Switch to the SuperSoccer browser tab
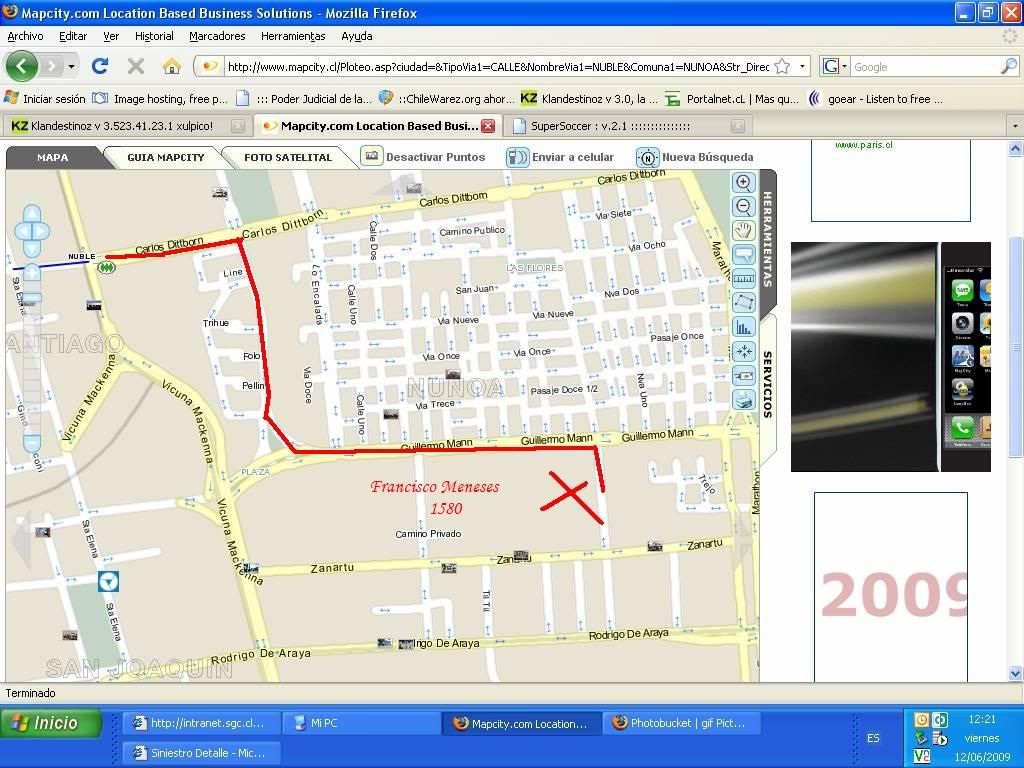The height and width of the screenshot is (768, 1024). pyautogui.click(x=627, y=126)
